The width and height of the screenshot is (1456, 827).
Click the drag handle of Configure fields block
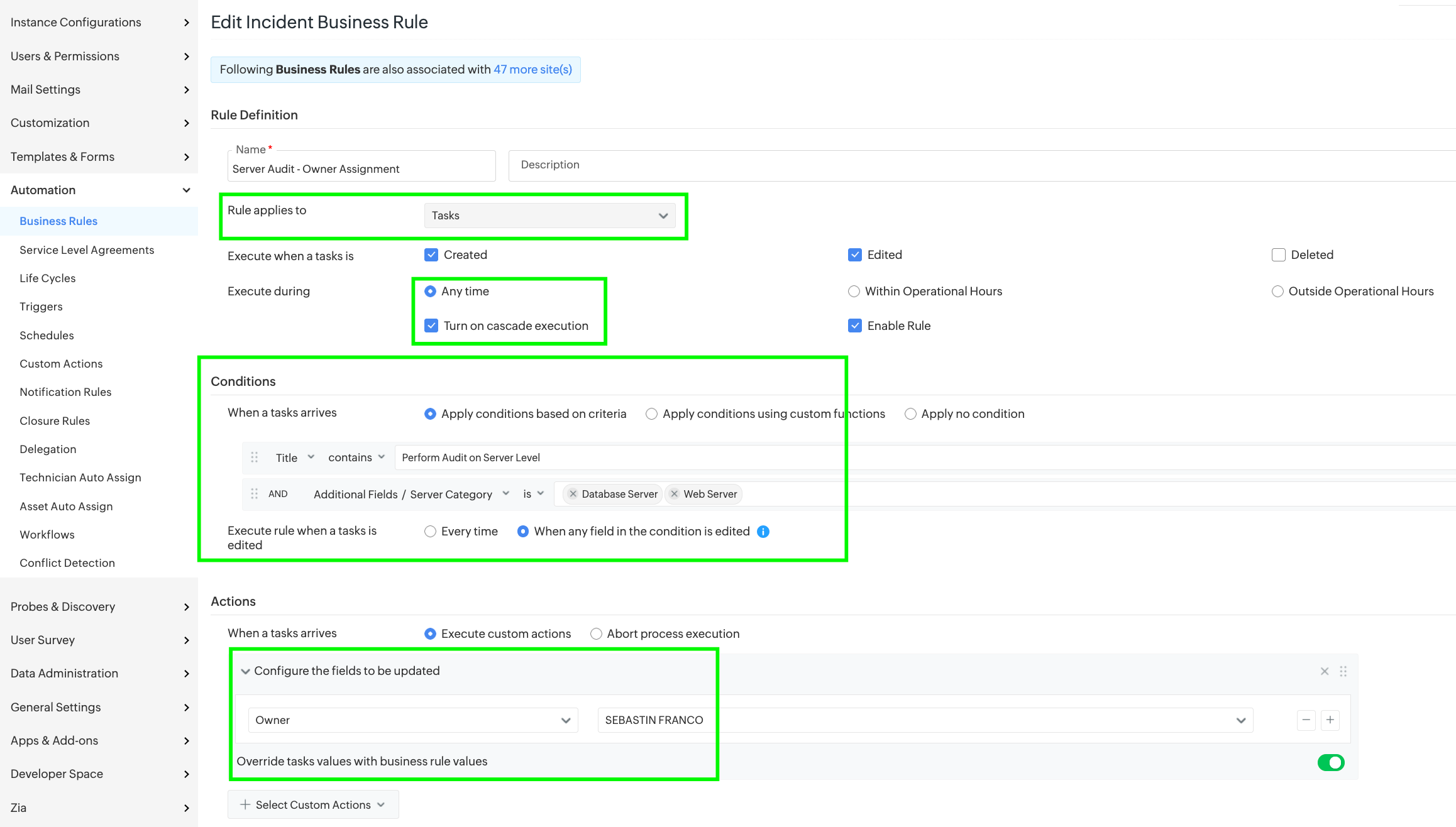coord(1343,671)
